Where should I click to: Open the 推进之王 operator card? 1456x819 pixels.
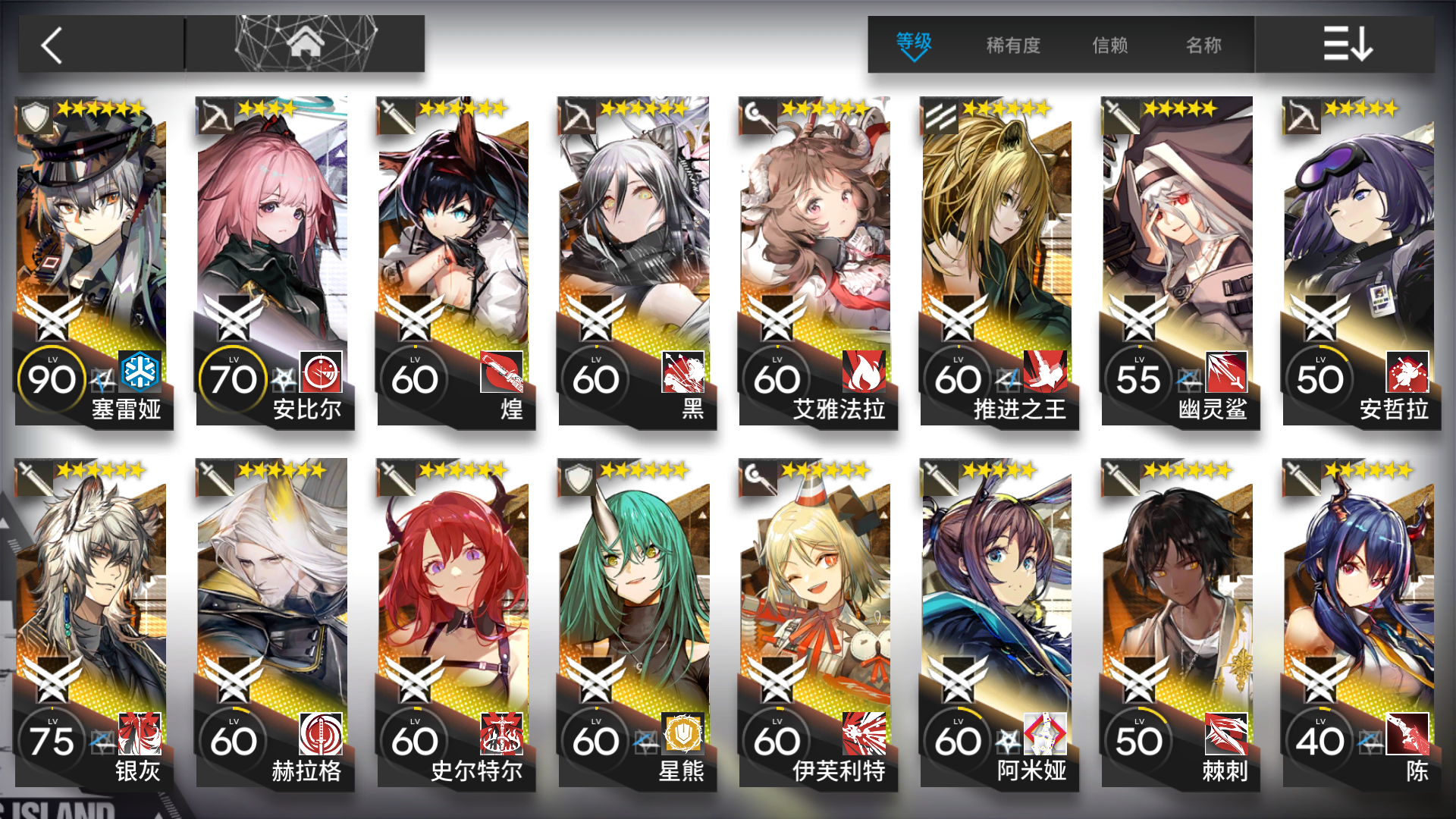[x=998, y=262]
